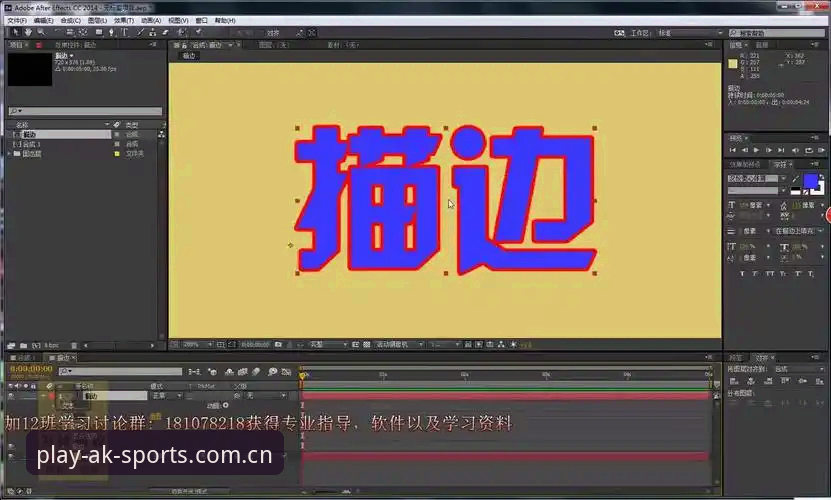Open 活动摄像机 view dropdown
The image size is (831, 500).
click(x=400, y=345)
